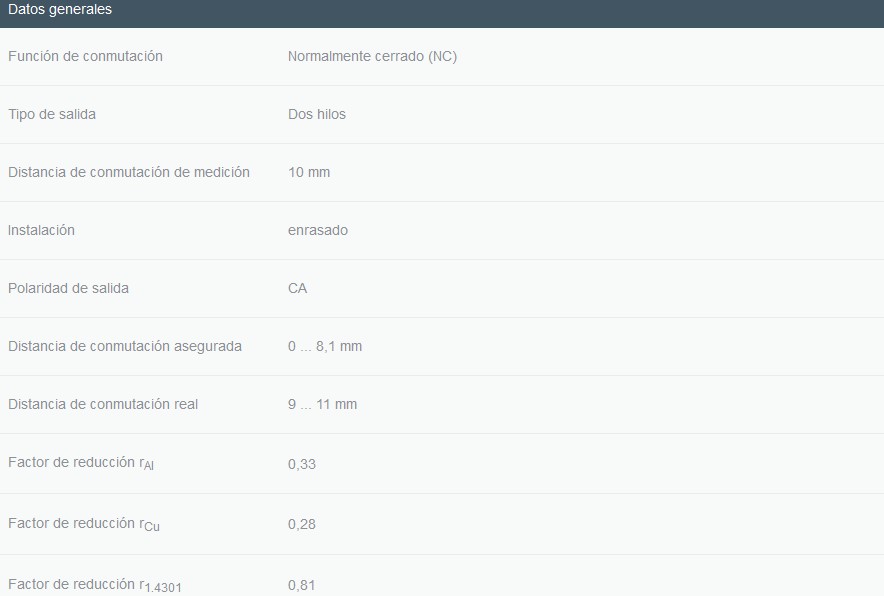Click the value 'Normalmente cerrado (NC)'

point(372,56)
